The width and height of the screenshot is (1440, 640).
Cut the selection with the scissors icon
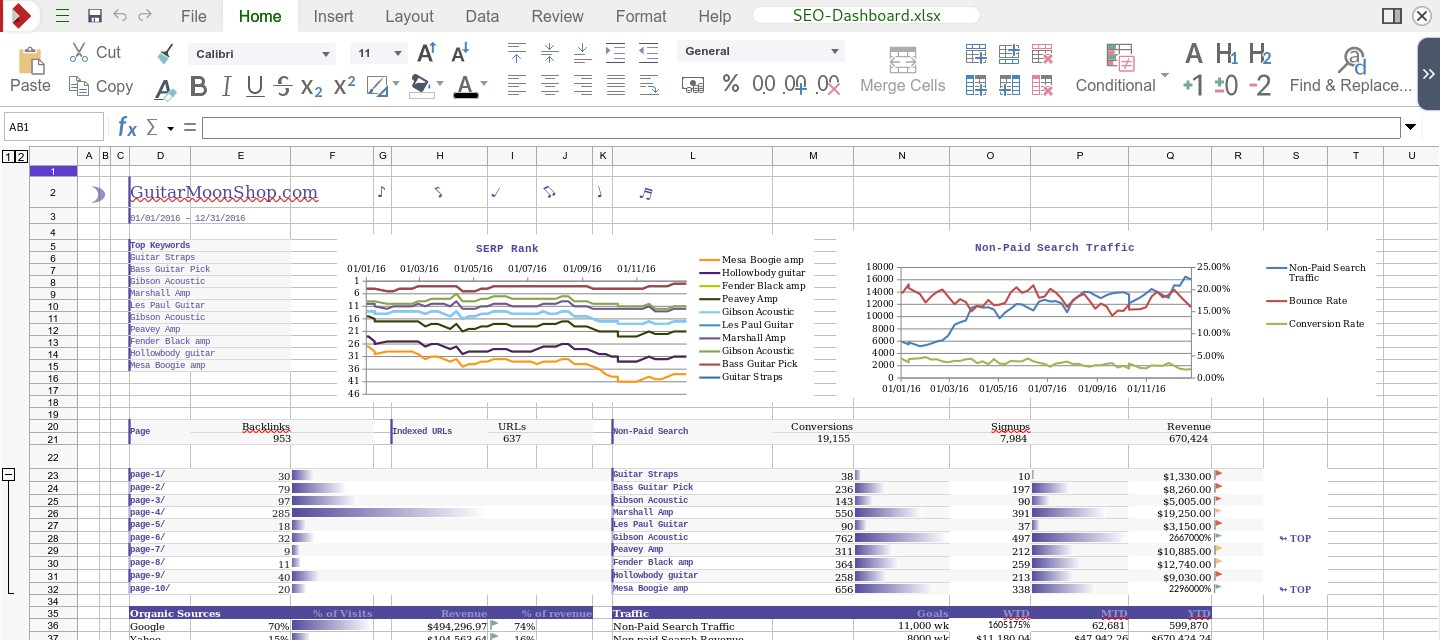pos(80,52)
